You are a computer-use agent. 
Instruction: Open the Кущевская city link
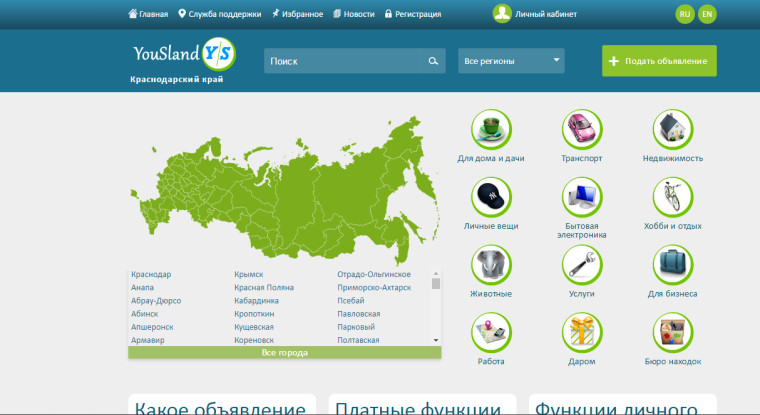(254, 327)
